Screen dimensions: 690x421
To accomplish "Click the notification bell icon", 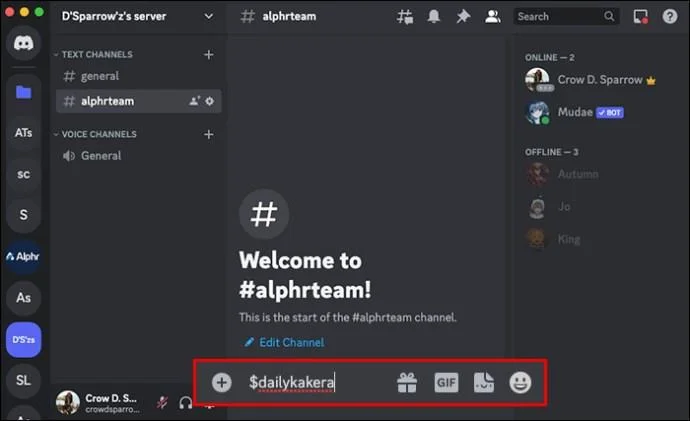I will click(434, 16).
